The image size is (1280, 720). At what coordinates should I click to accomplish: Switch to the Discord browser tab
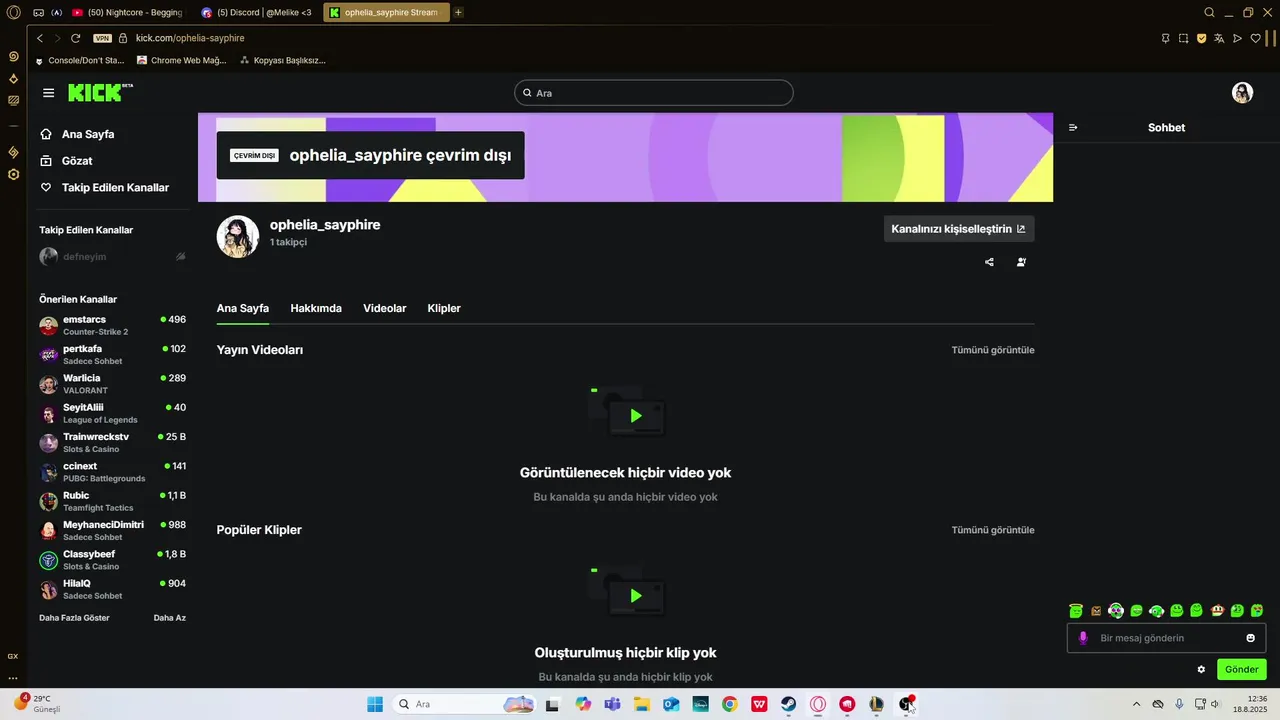tap(256, 13)
